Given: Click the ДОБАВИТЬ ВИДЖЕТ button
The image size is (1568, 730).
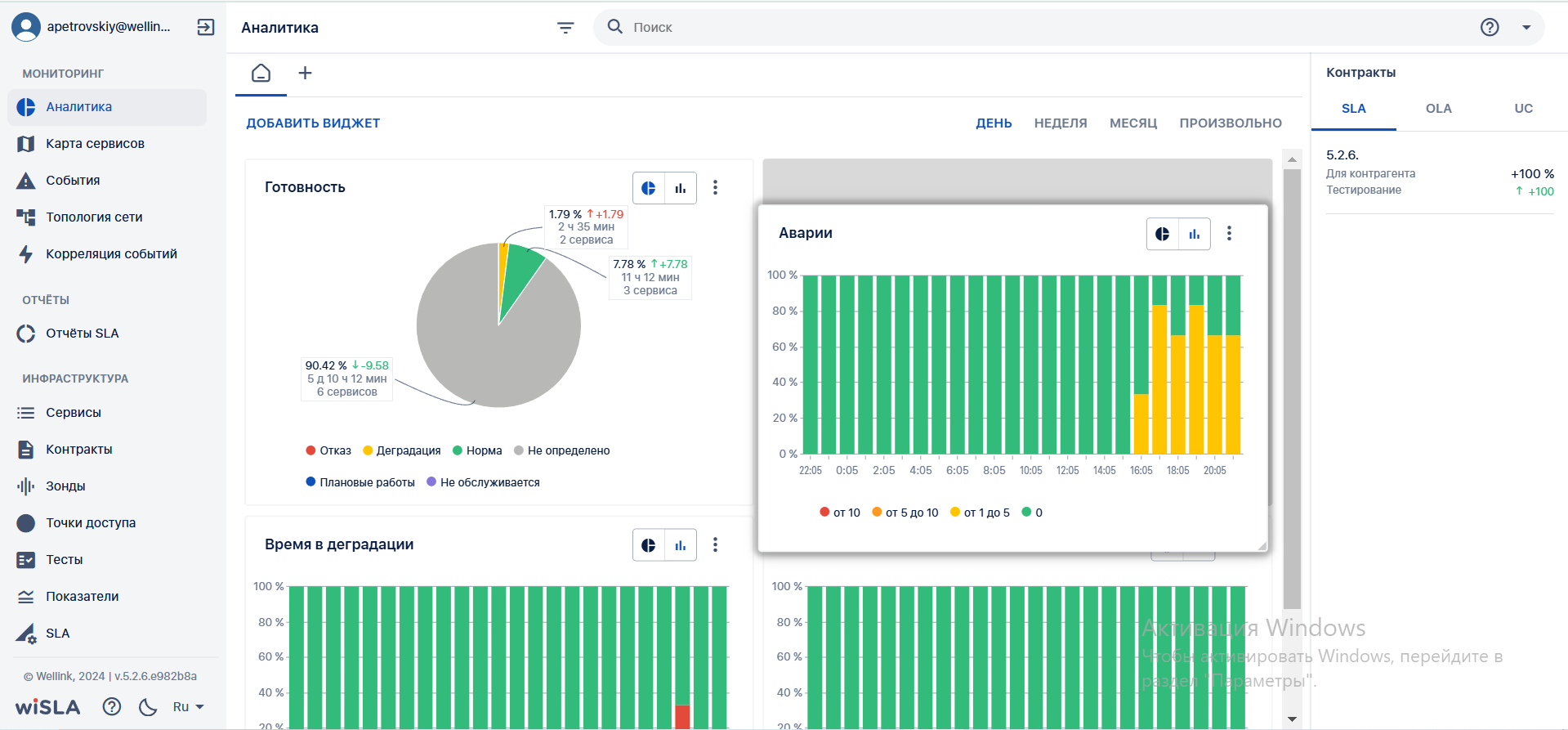Looking at the screenshot, I should click(313, 123).
